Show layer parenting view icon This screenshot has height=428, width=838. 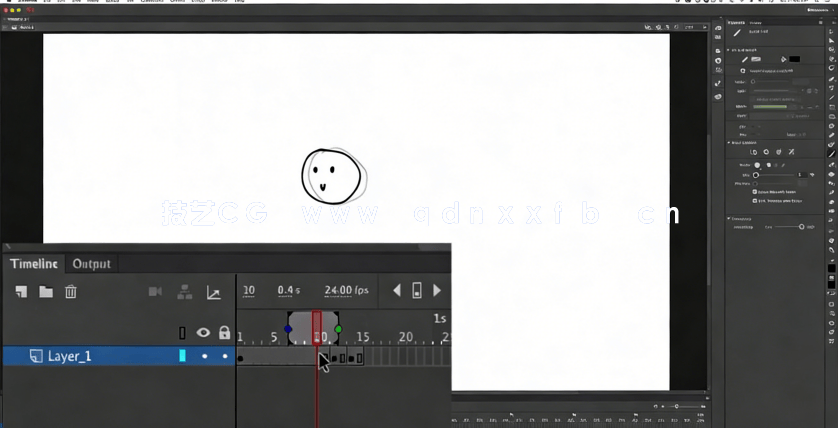coord(184,292)
